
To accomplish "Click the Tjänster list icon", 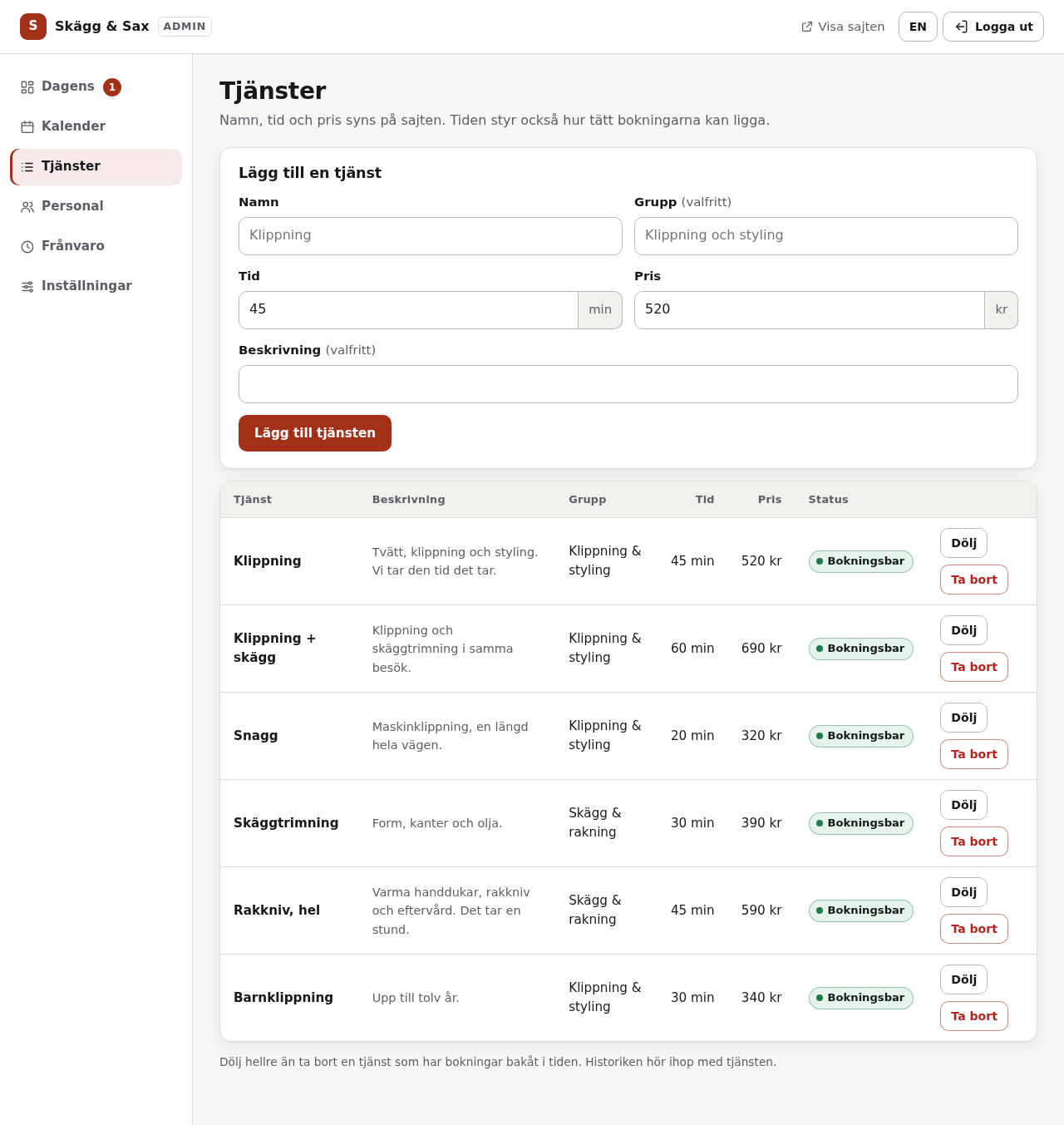I will (27, 167).
